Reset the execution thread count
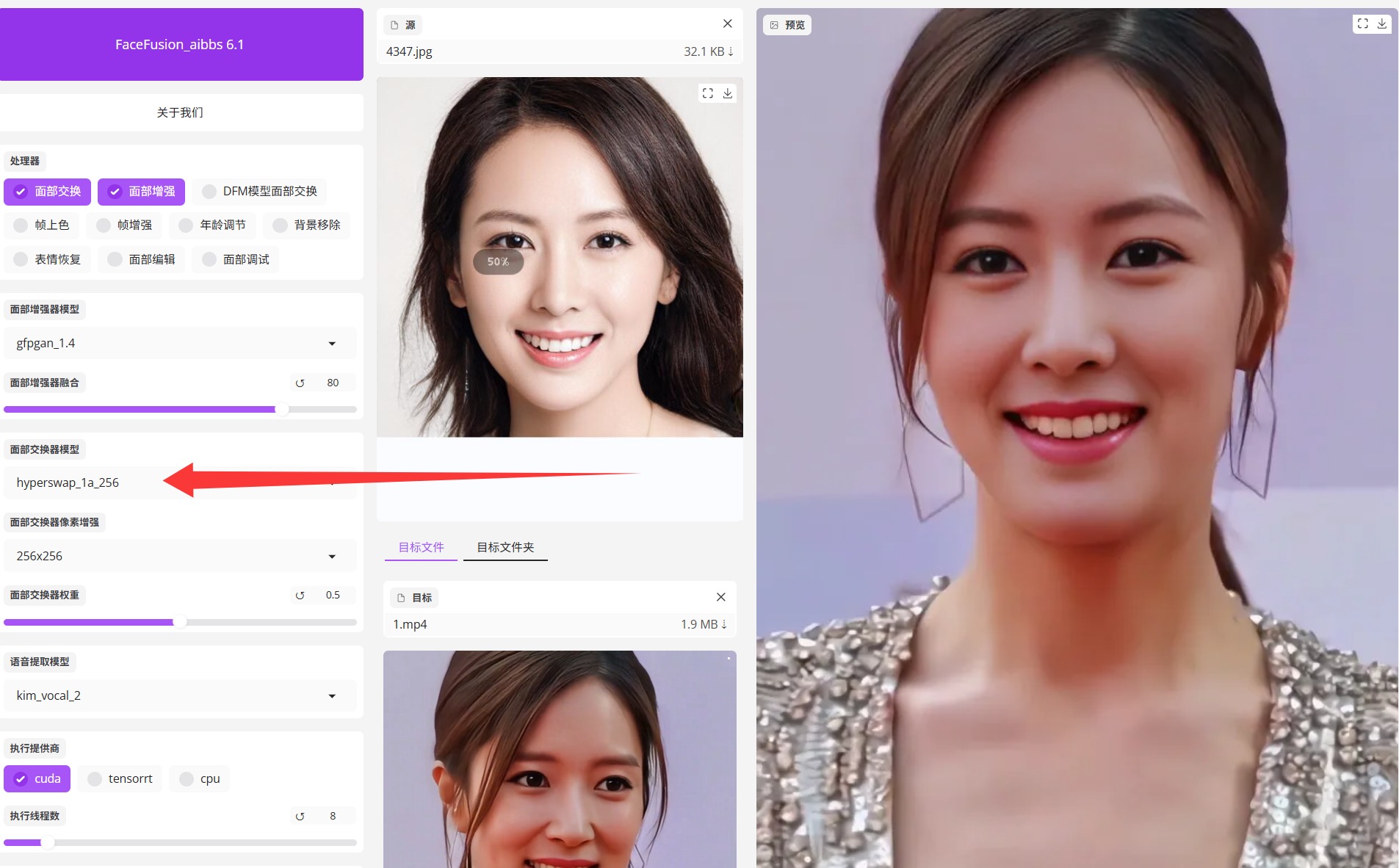 pyautogui.click(x=300, y=816)
